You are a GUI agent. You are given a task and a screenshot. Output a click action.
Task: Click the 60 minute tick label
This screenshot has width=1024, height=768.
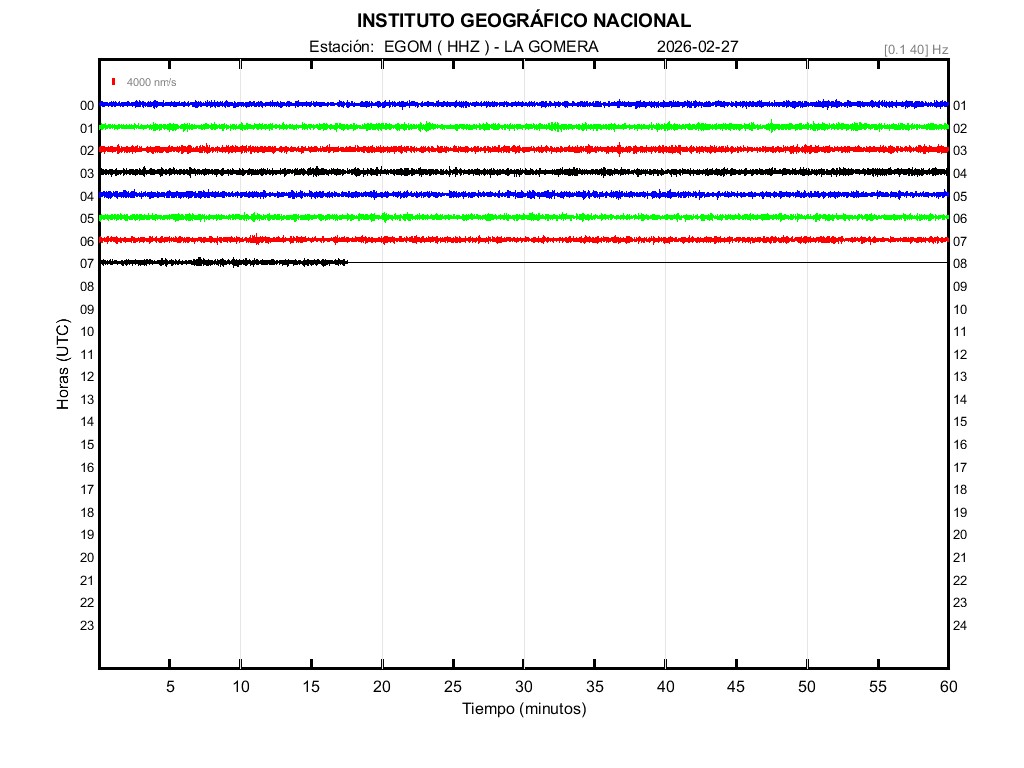[947, 687]
